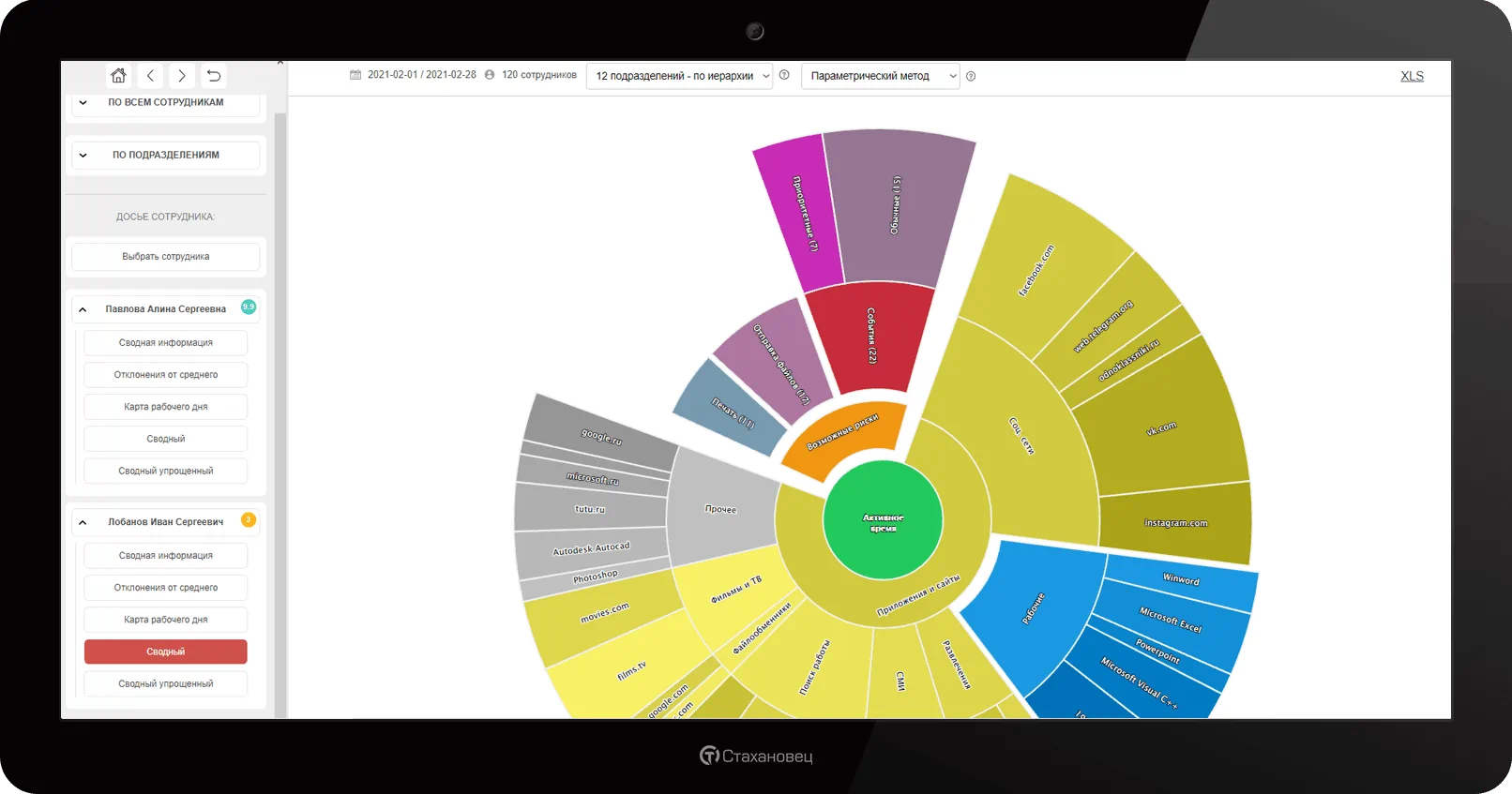Select the odnoklassniki.ru chart segment
Screen dimensions: 1512x794
coord(1130,359)
